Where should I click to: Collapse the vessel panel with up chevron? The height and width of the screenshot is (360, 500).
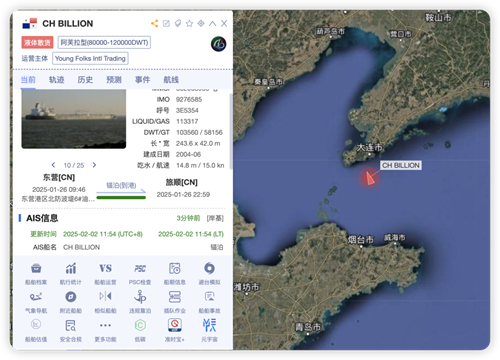[212, 23]
